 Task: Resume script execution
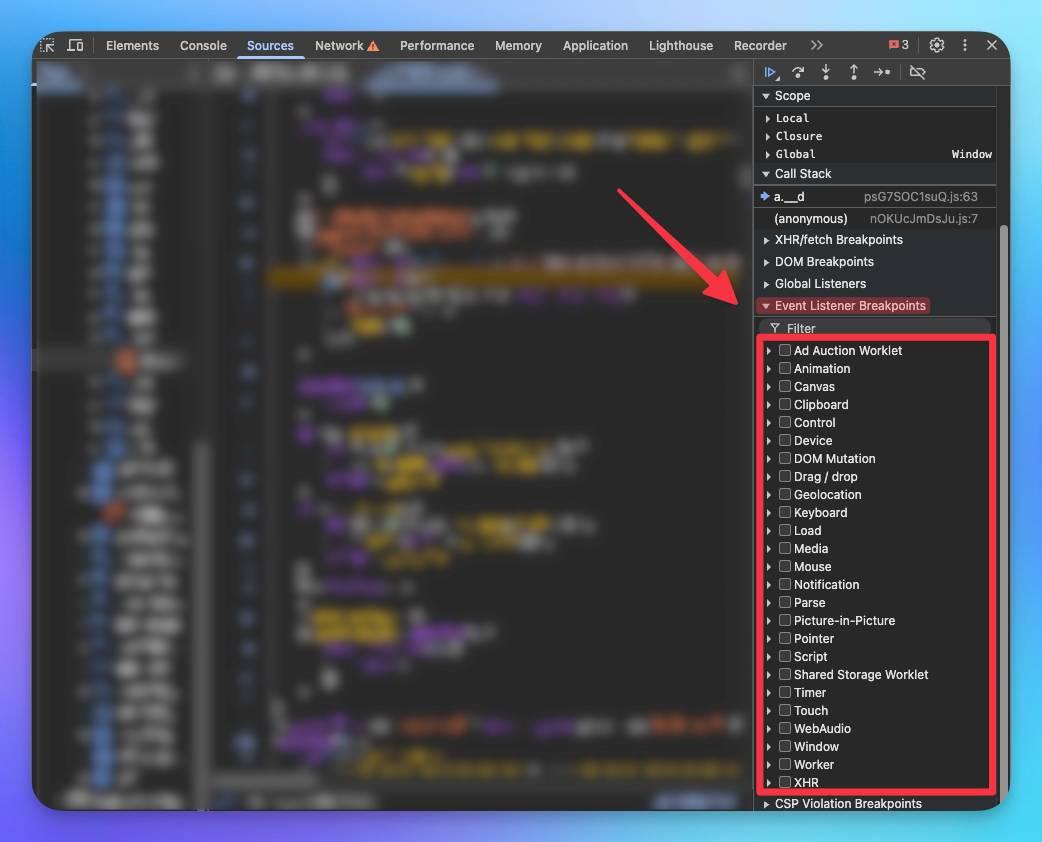tap(771, 72)
